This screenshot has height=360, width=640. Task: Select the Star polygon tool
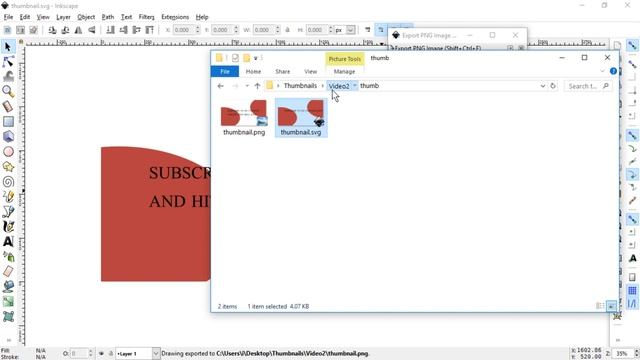point(8,167)
